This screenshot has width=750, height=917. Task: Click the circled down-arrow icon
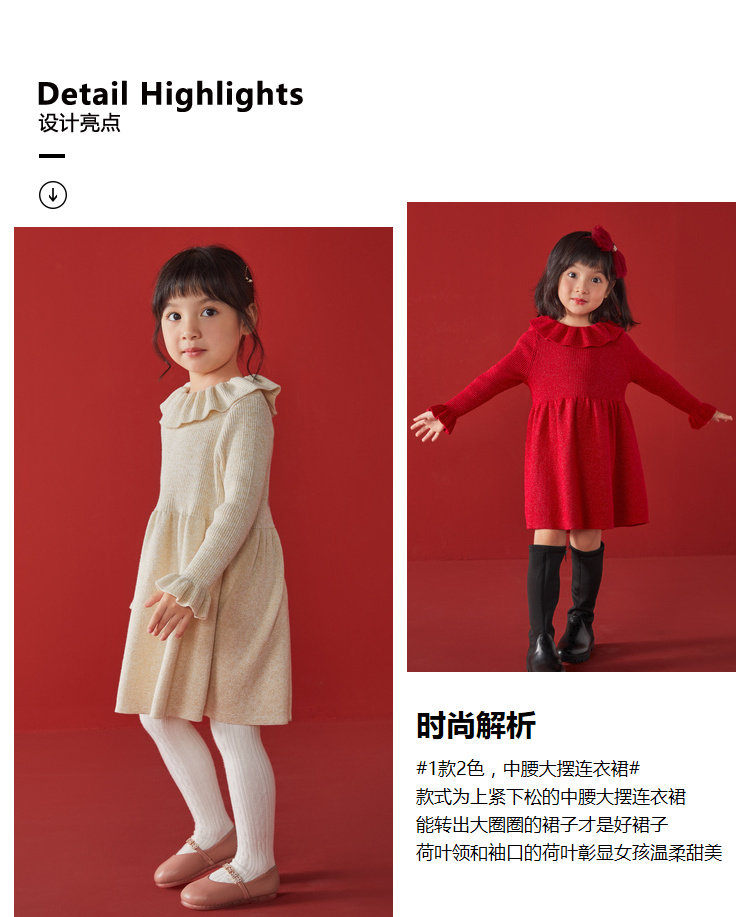[x=53, y=195]
